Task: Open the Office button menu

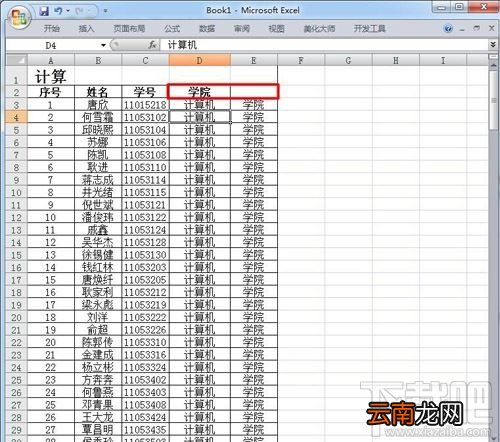Action: (x=19, y=17)
